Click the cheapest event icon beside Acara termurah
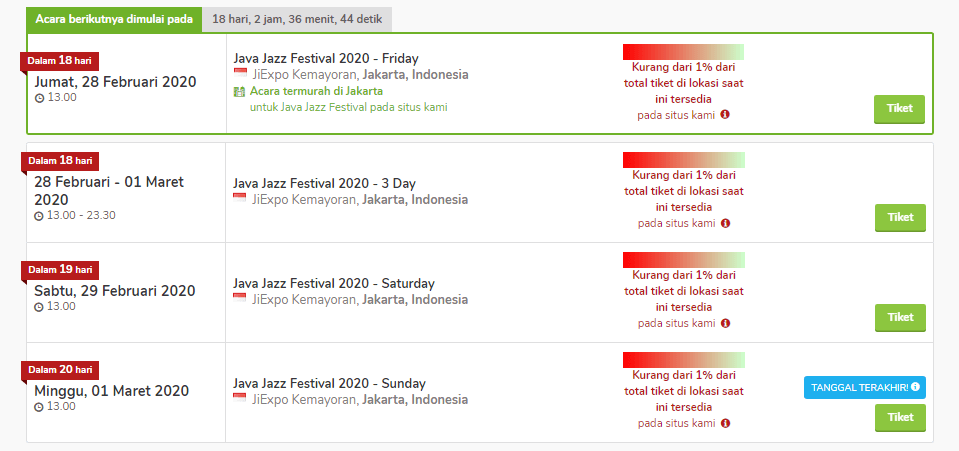 239,92
